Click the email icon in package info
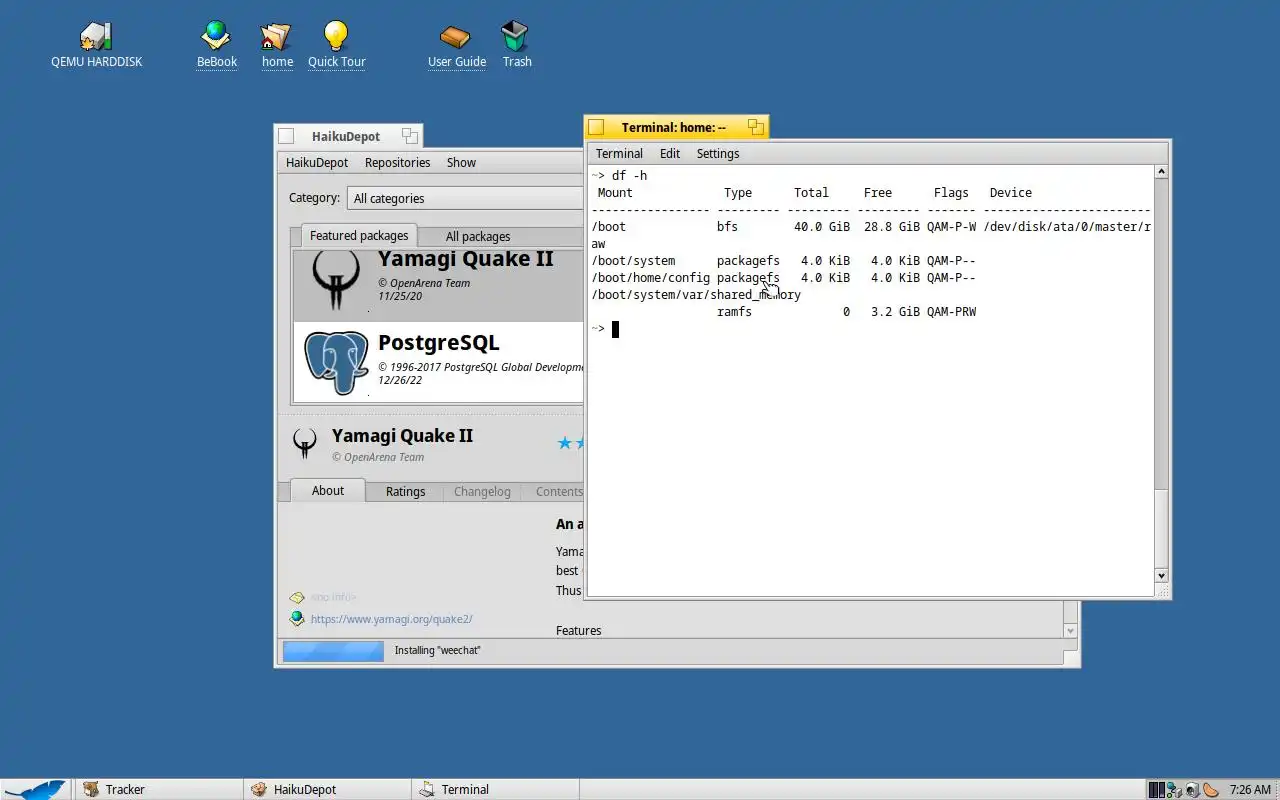The image size is (1280, 800). tap(296, 597)
